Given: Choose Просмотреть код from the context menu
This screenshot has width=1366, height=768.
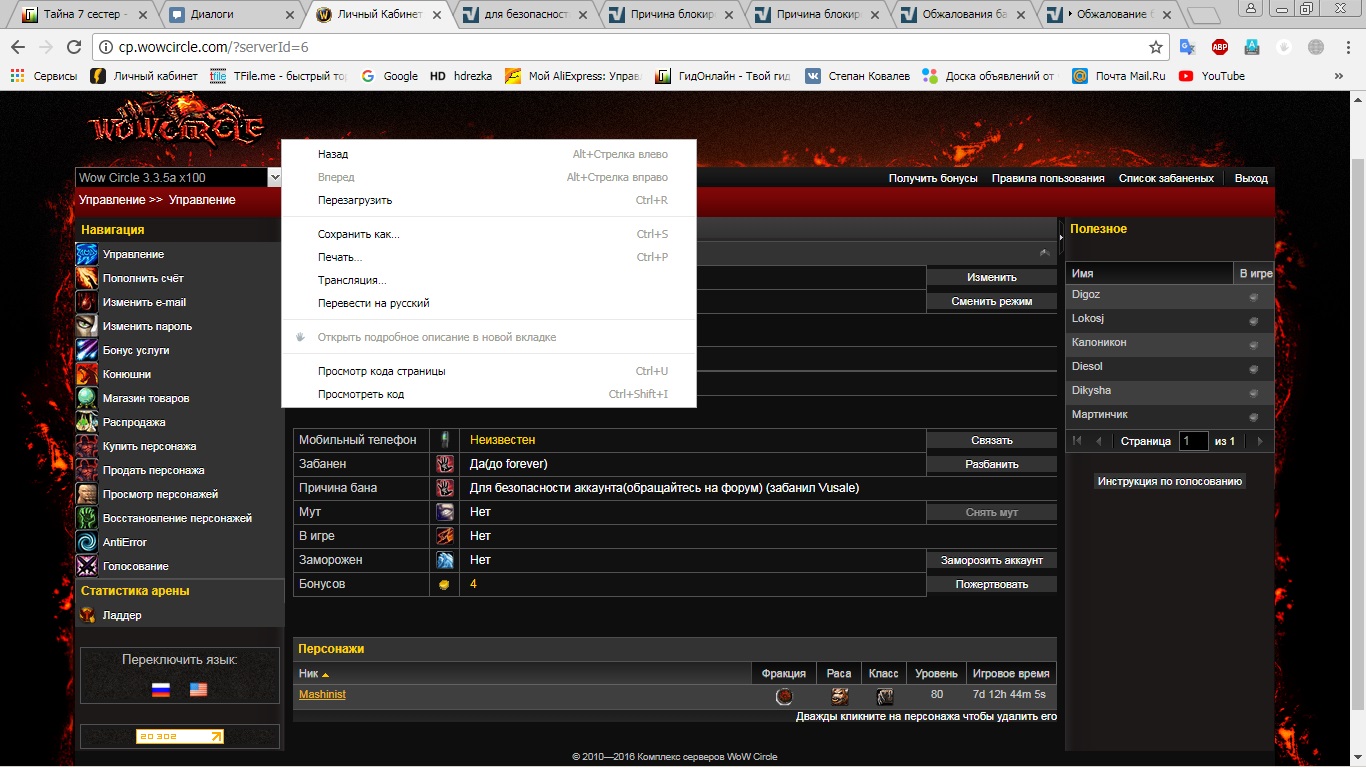Looking at the screenshot, I should [361, 394].
